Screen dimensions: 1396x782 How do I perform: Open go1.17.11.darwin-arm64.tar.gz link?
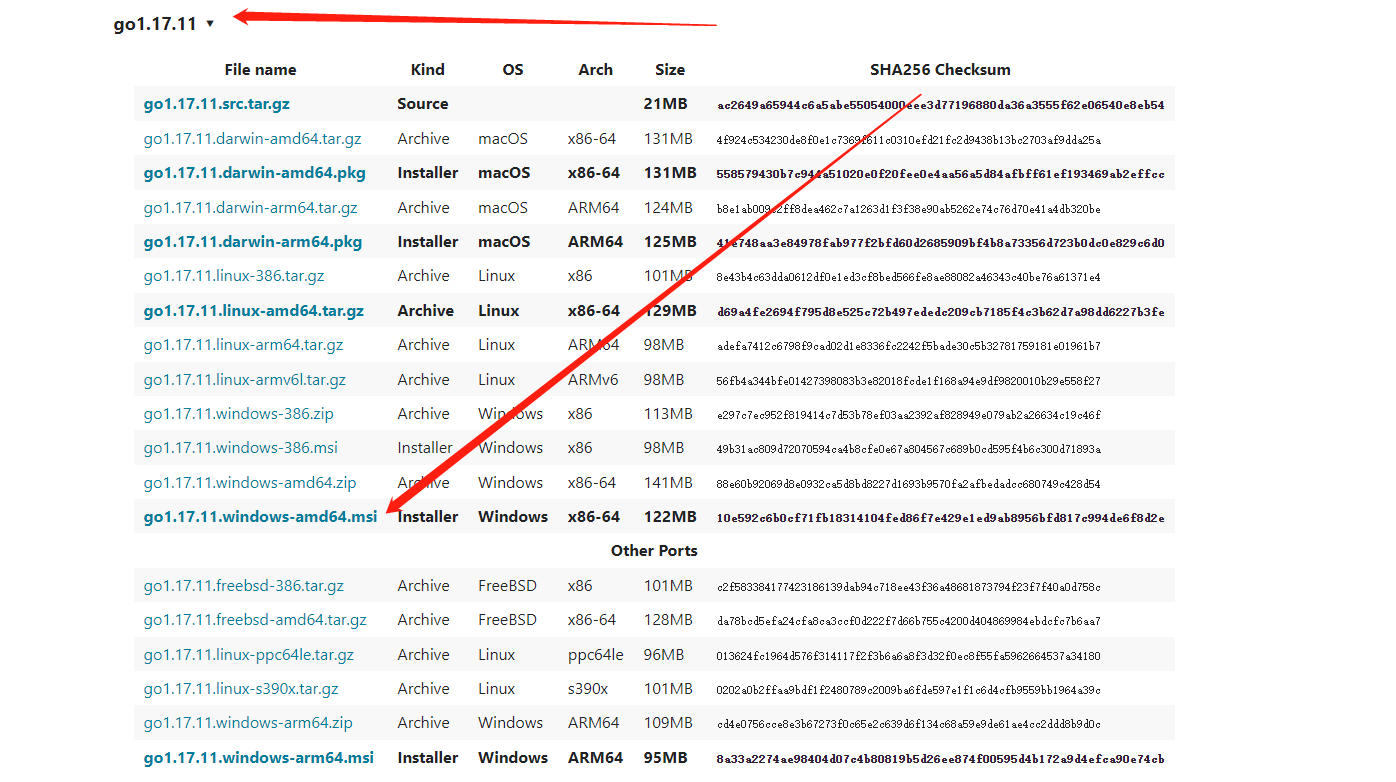pyautogui.click(x=250, y=208)
